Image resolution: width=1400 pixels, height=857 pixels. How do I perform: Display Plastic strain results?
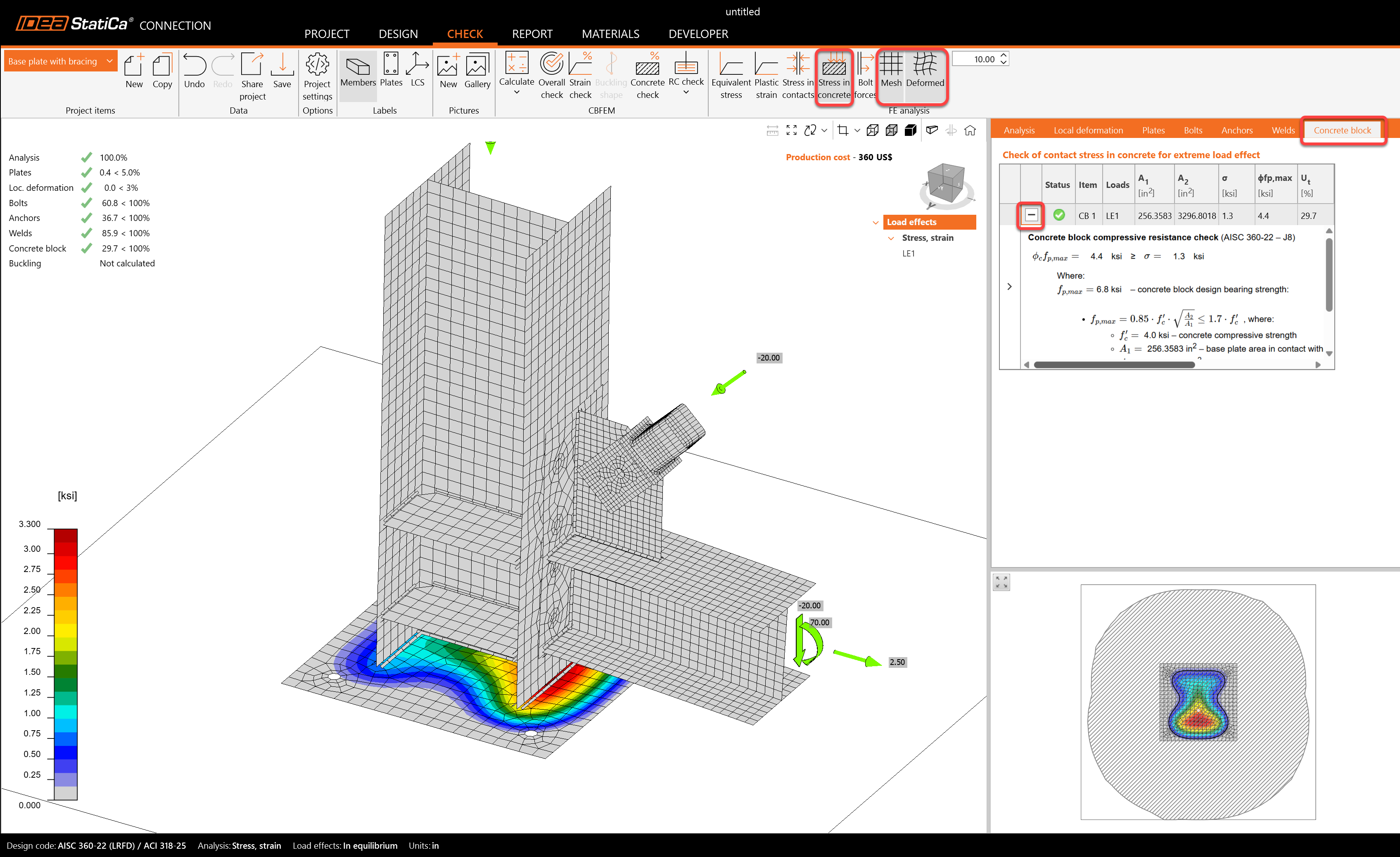pyautogui.click(x=766, y=76)
